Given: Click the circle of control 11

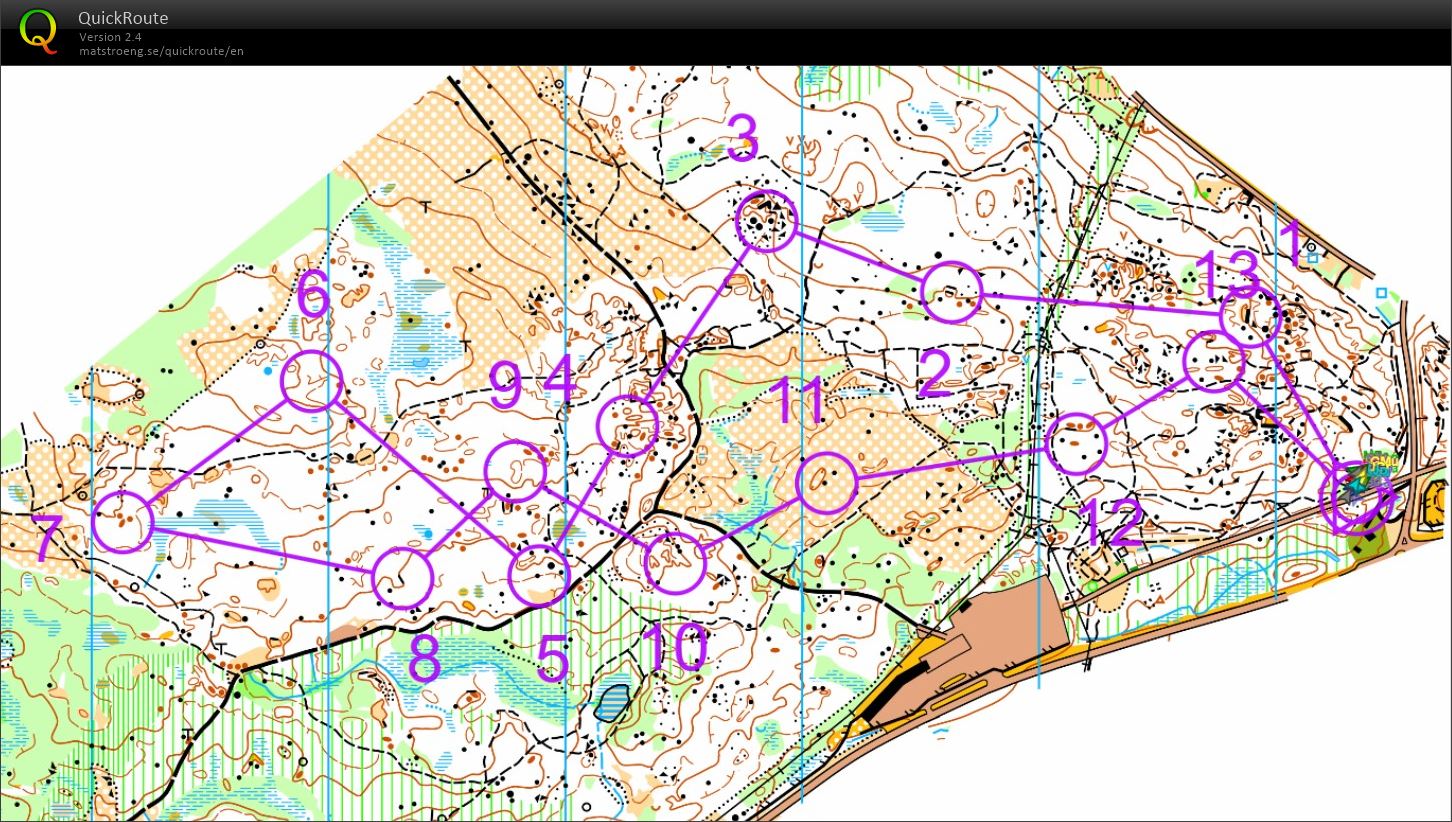Looking at the screenshot, I should (827, 484).
